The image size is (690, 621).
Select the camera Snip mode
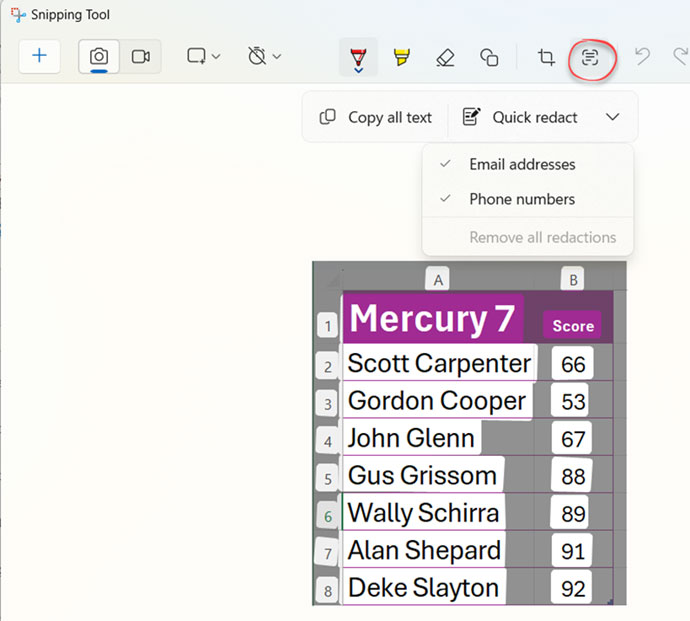click(99, 57)
